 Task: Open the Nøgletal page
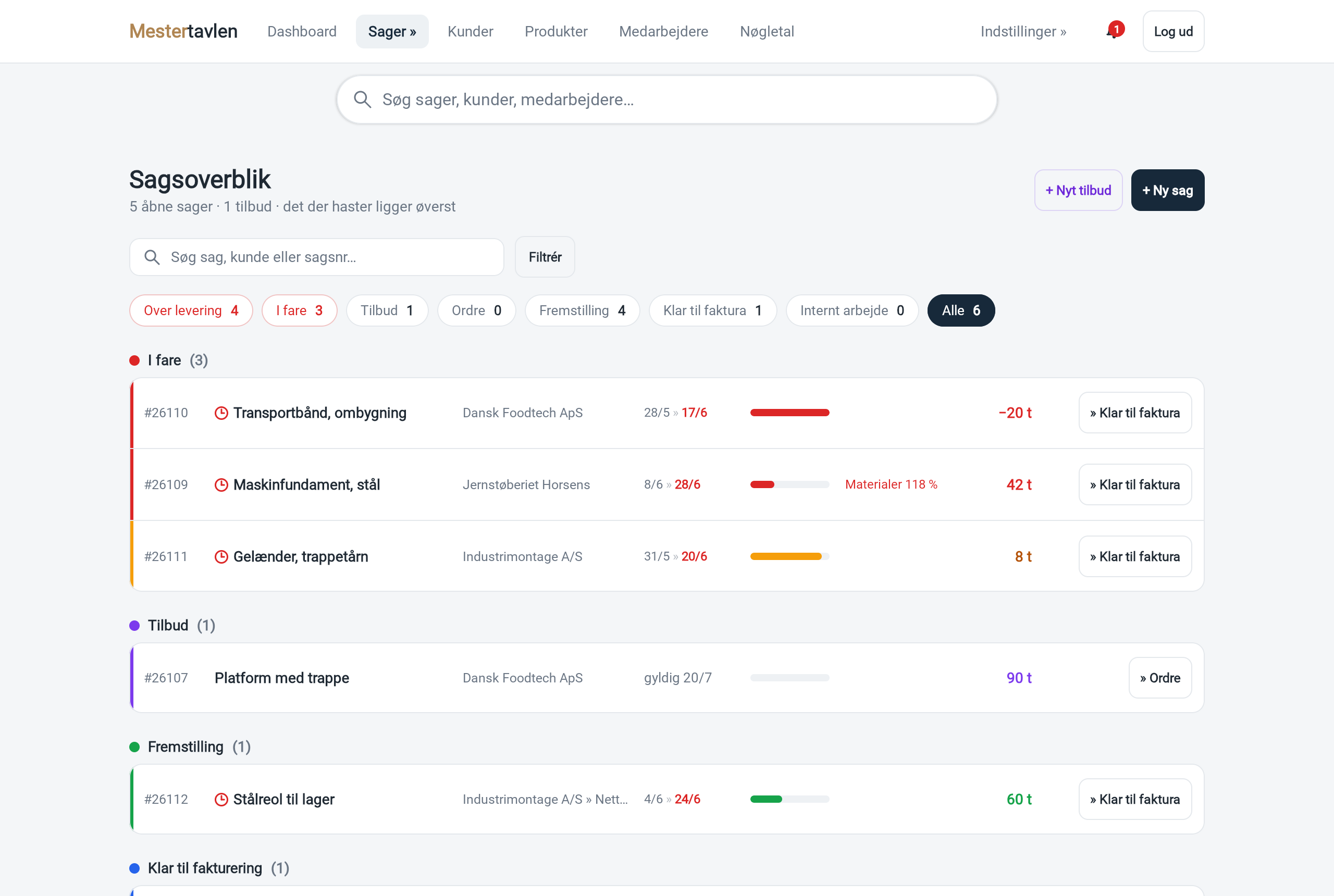pos(767,31)
